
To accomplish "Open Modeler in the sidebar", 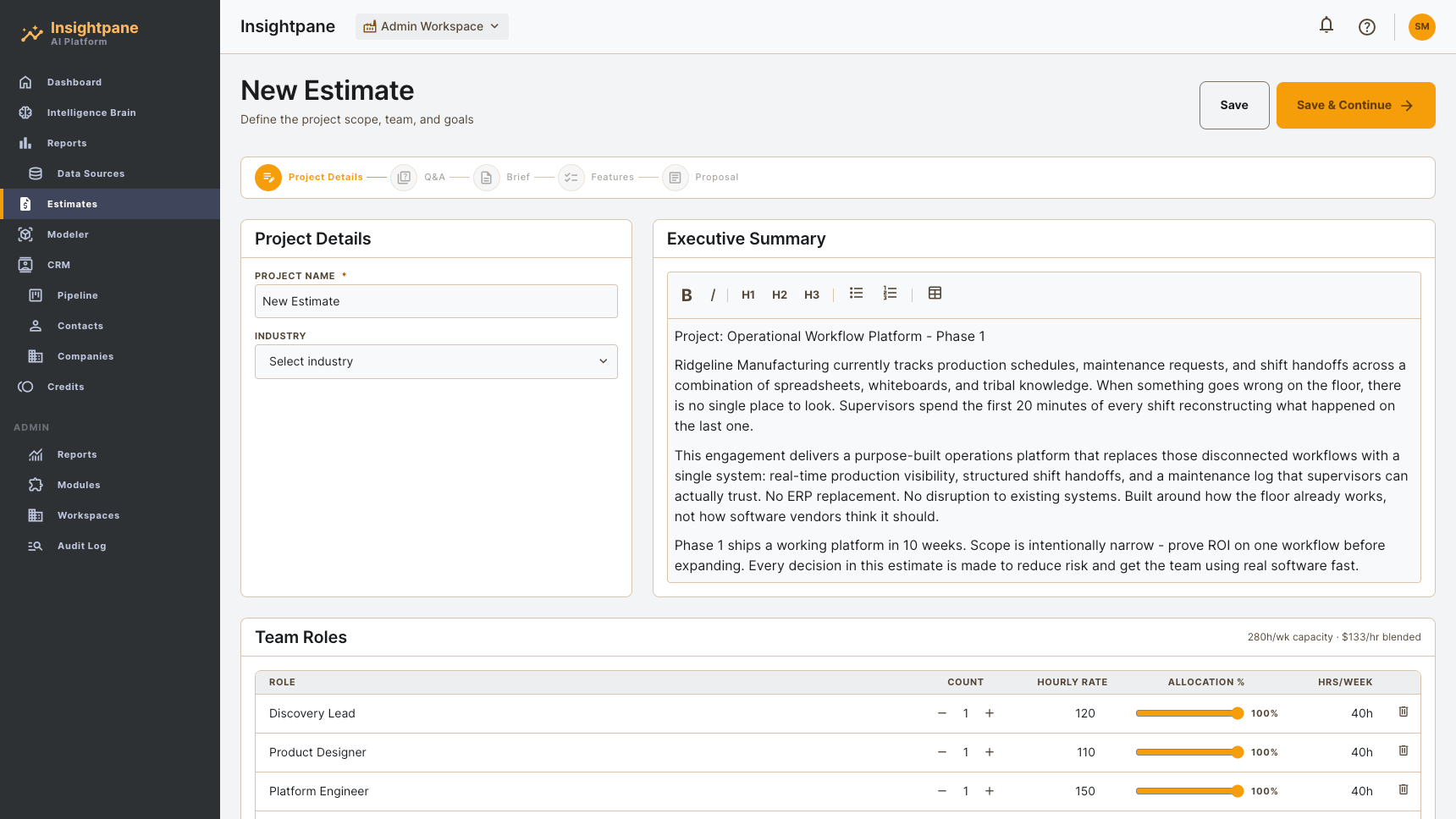I will tap(110, 234).
